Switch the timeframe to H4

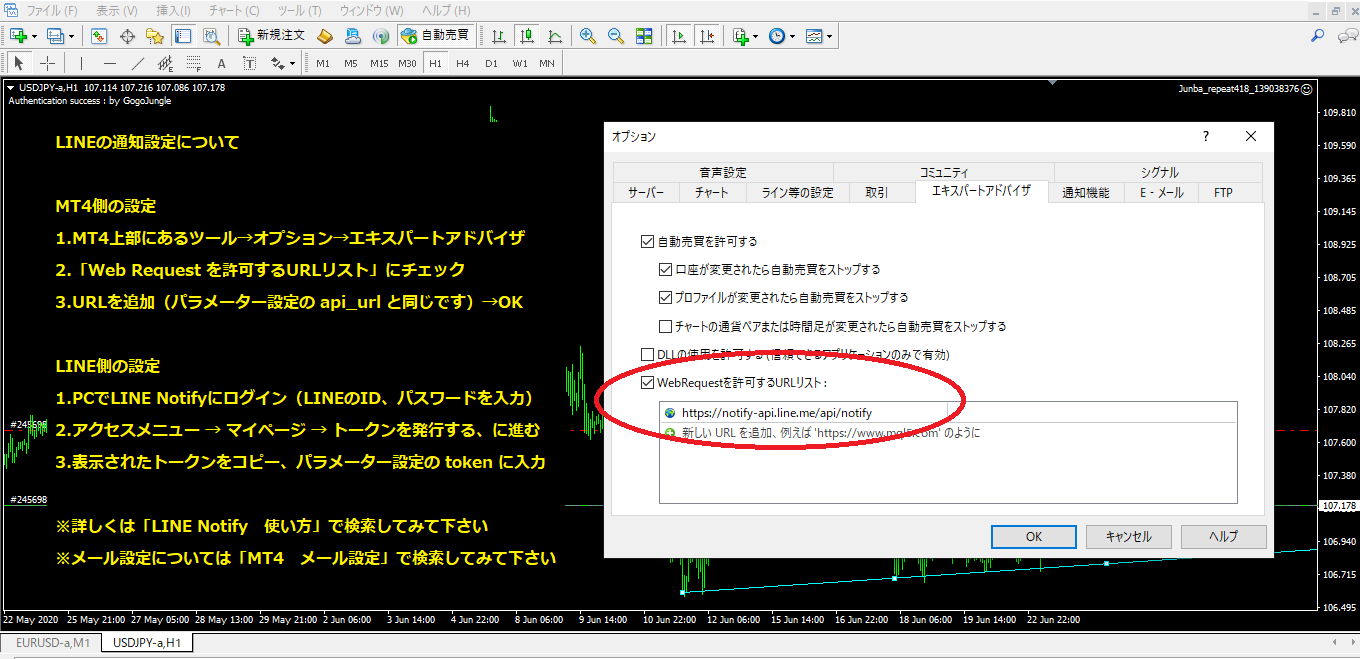pyautogui.click(x=463, y=63)
